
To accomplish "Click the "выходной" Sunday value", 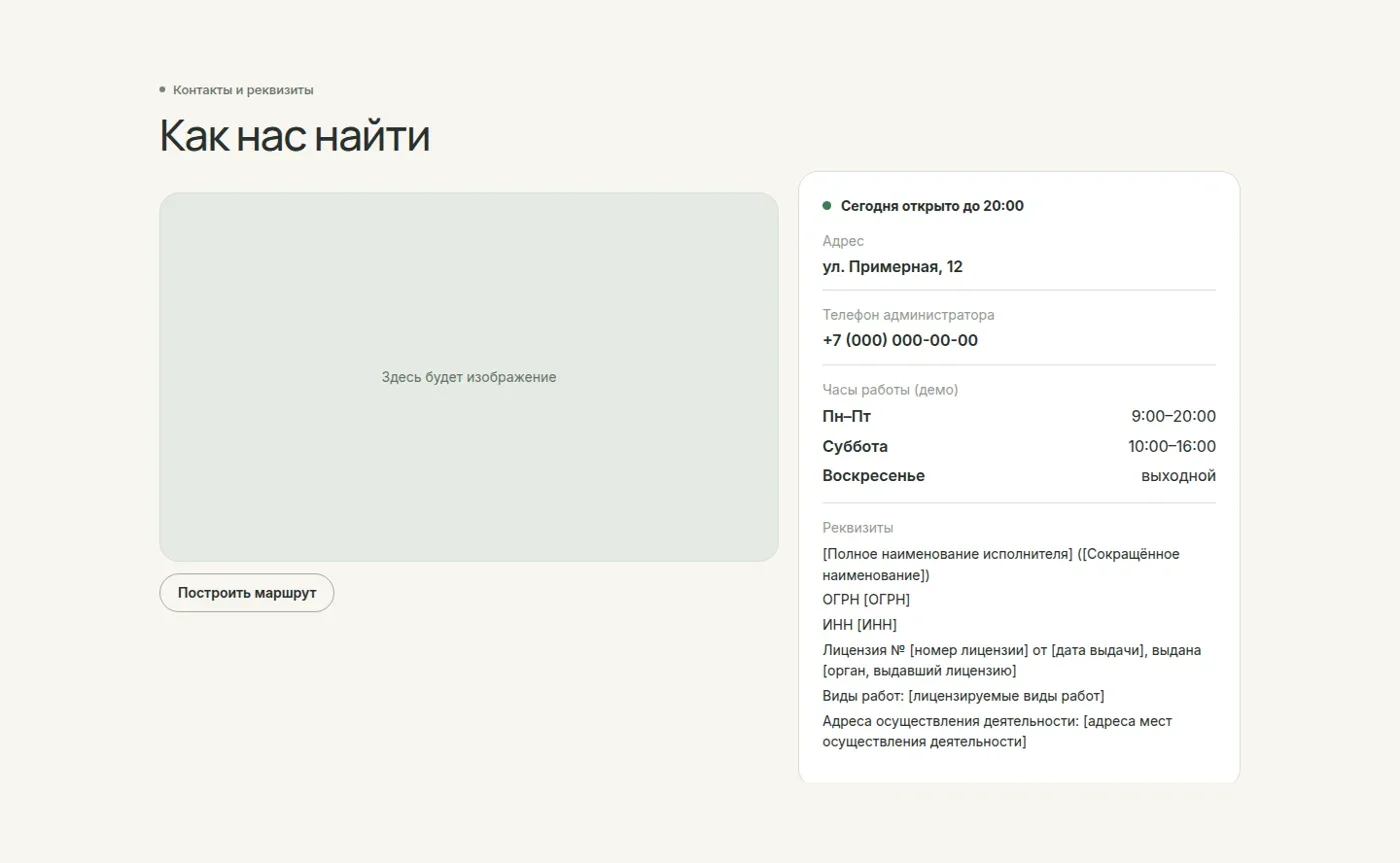I will (x=1179, y=476).
